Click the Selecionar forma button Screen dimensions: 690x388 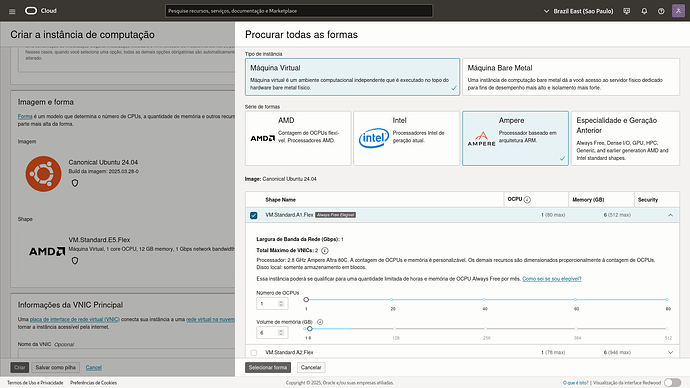coord(268,367)
